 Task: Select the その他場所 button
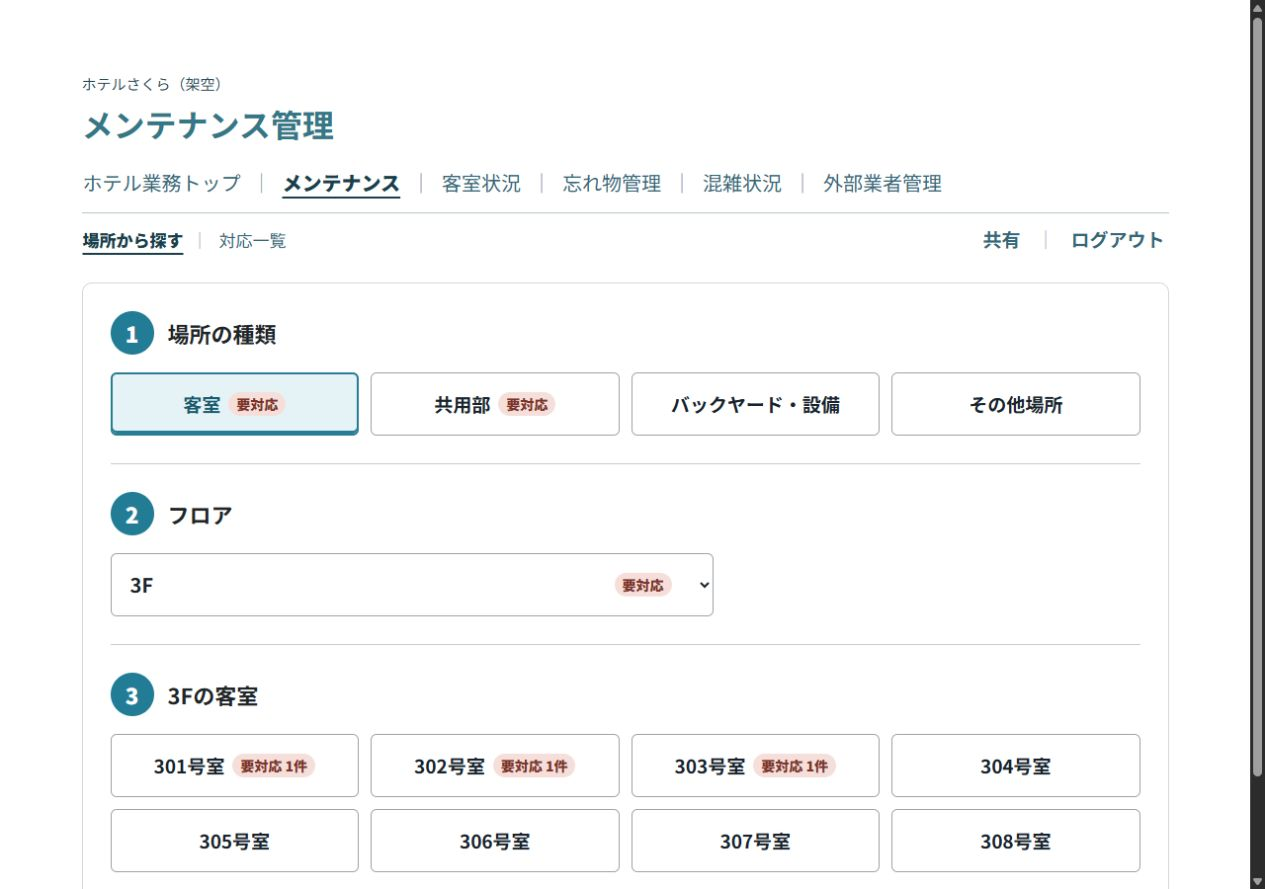click(1016, 404)
